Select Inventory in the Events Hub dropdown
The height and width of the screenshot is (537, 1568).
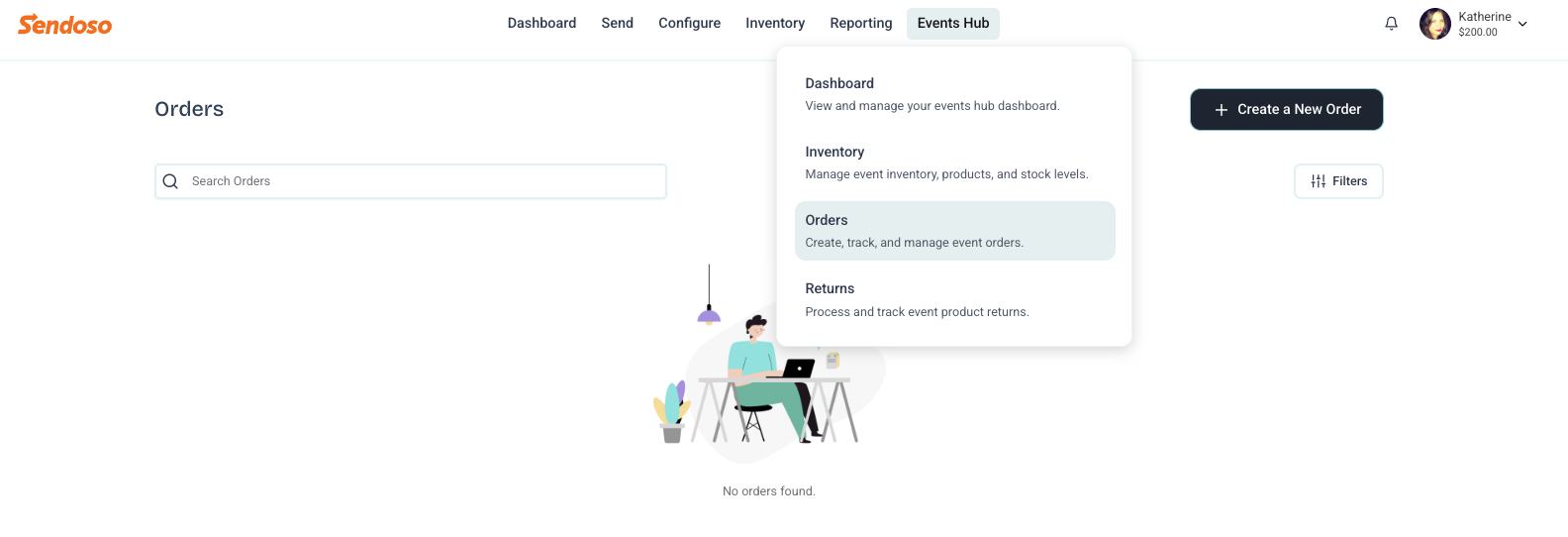[954, 162]
